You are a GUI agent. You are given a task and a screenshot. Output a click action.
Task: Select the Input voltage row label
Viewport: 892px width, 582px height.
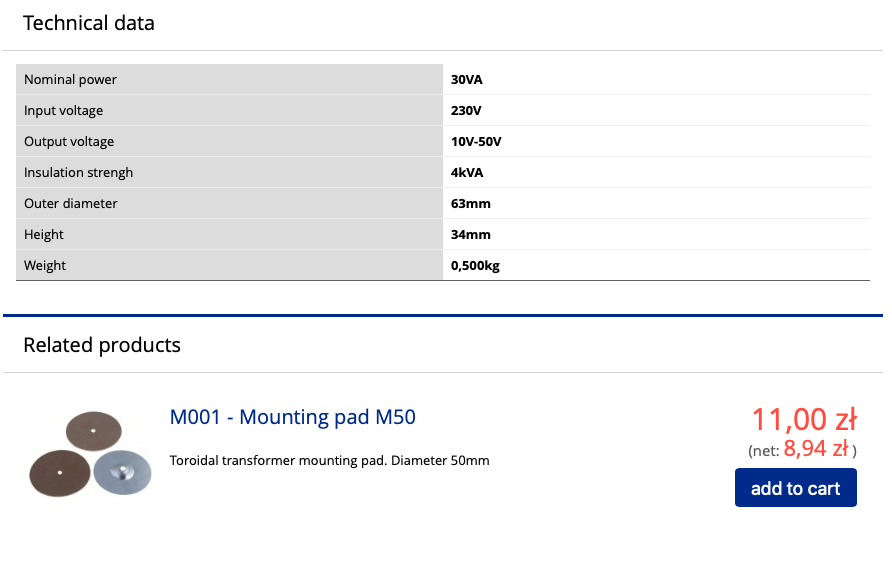point(229,110)
